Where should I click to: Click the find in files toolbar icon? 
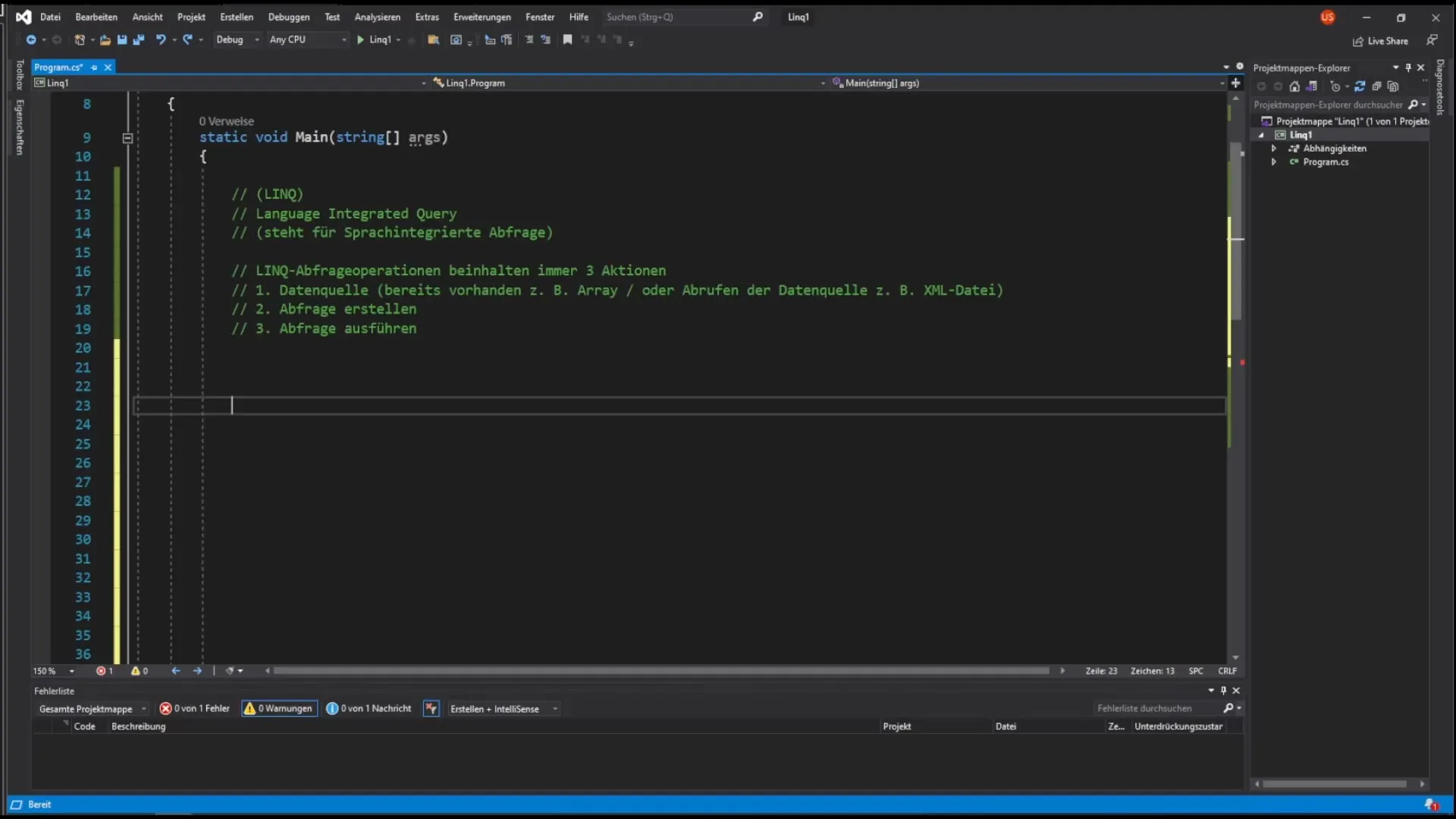[434, 39]
